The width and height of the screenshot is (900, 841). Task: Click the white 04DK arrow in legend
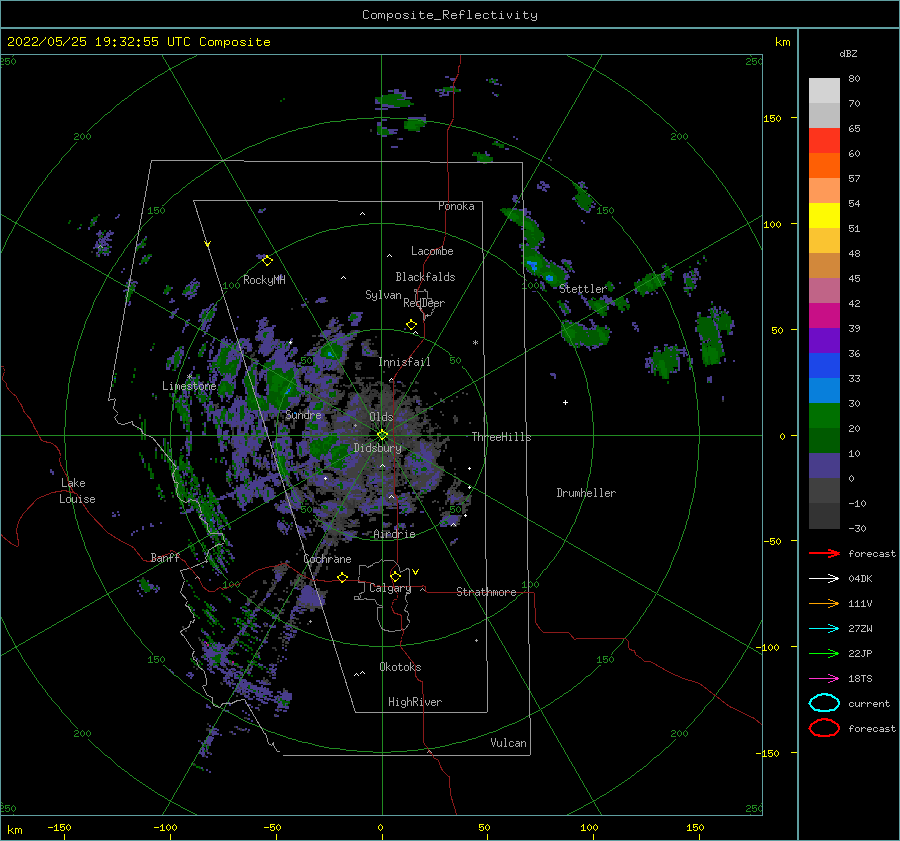click(824, 579)
